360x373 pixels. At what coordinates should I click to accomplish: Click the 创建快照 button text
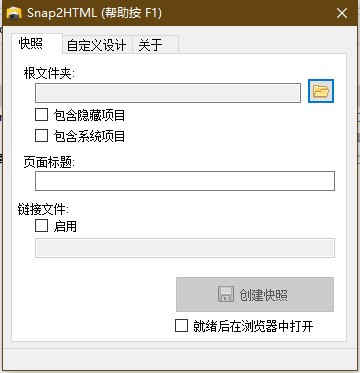[x=263, y=295]
